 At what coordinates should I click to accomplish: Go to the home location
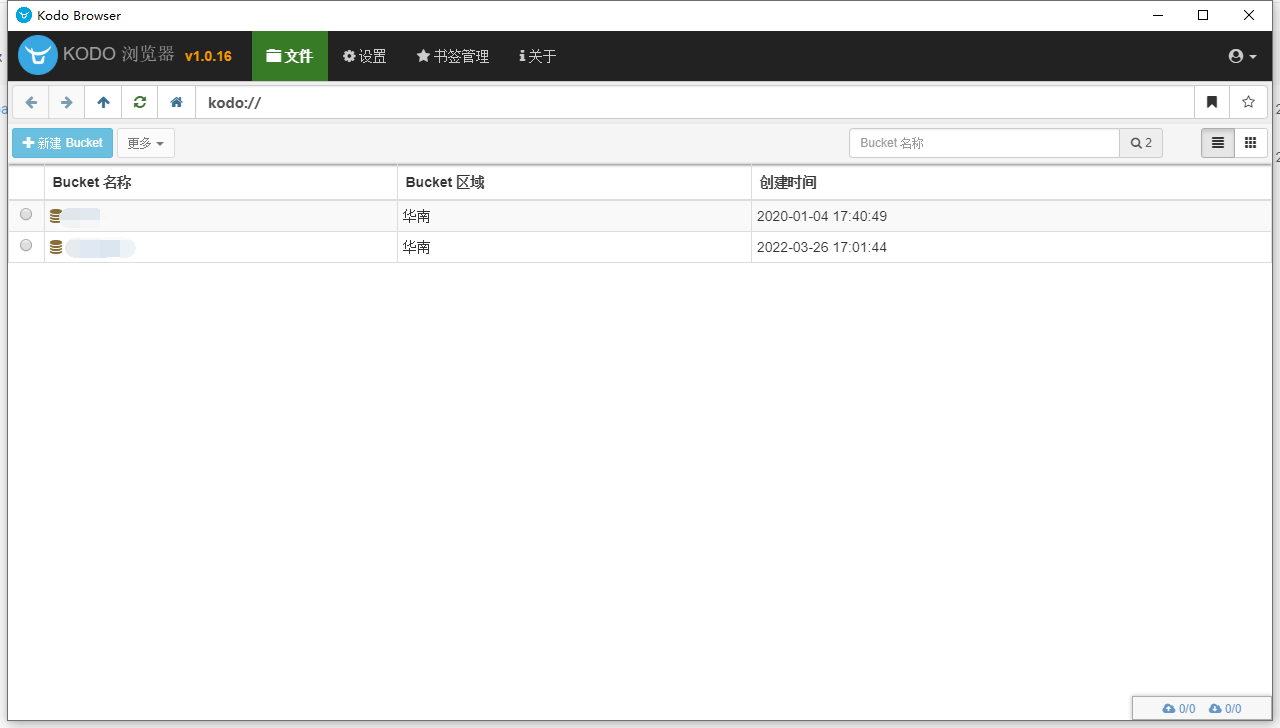[176, 102]
